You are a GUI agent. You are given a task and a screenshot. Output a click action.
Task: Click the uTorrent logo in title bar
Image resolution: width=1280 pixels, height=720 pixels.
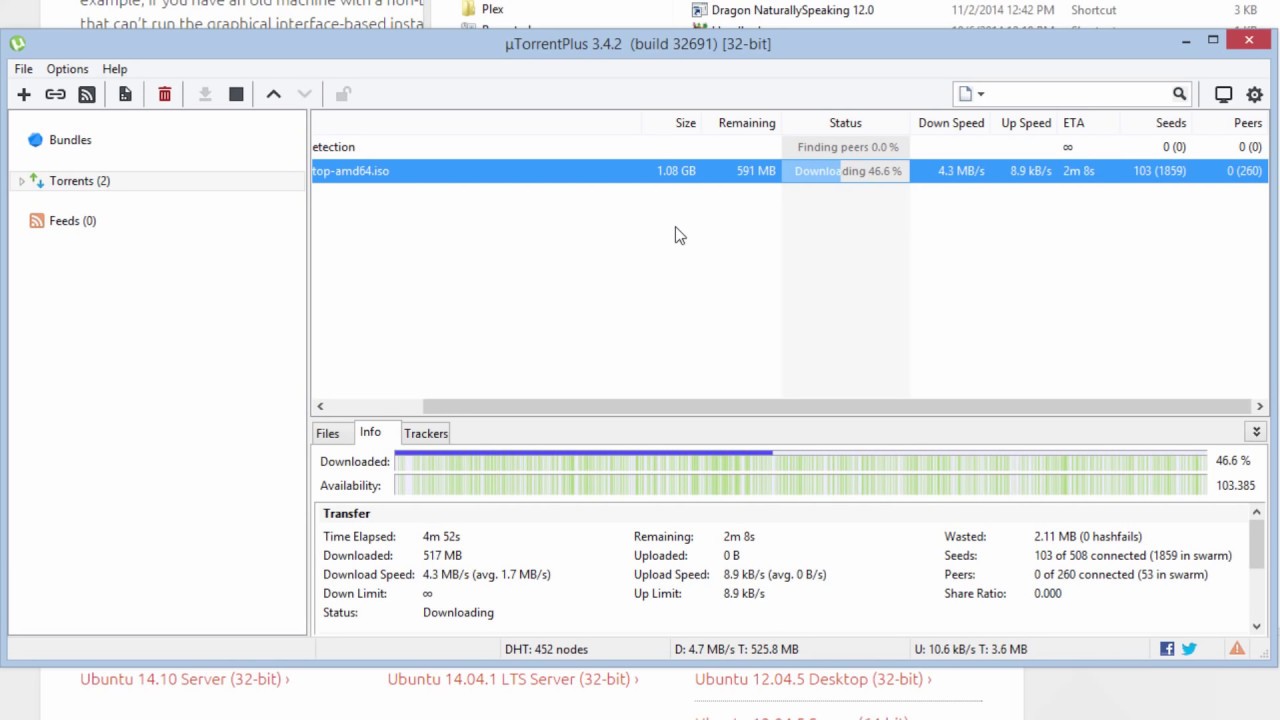[x=17, y=43]
